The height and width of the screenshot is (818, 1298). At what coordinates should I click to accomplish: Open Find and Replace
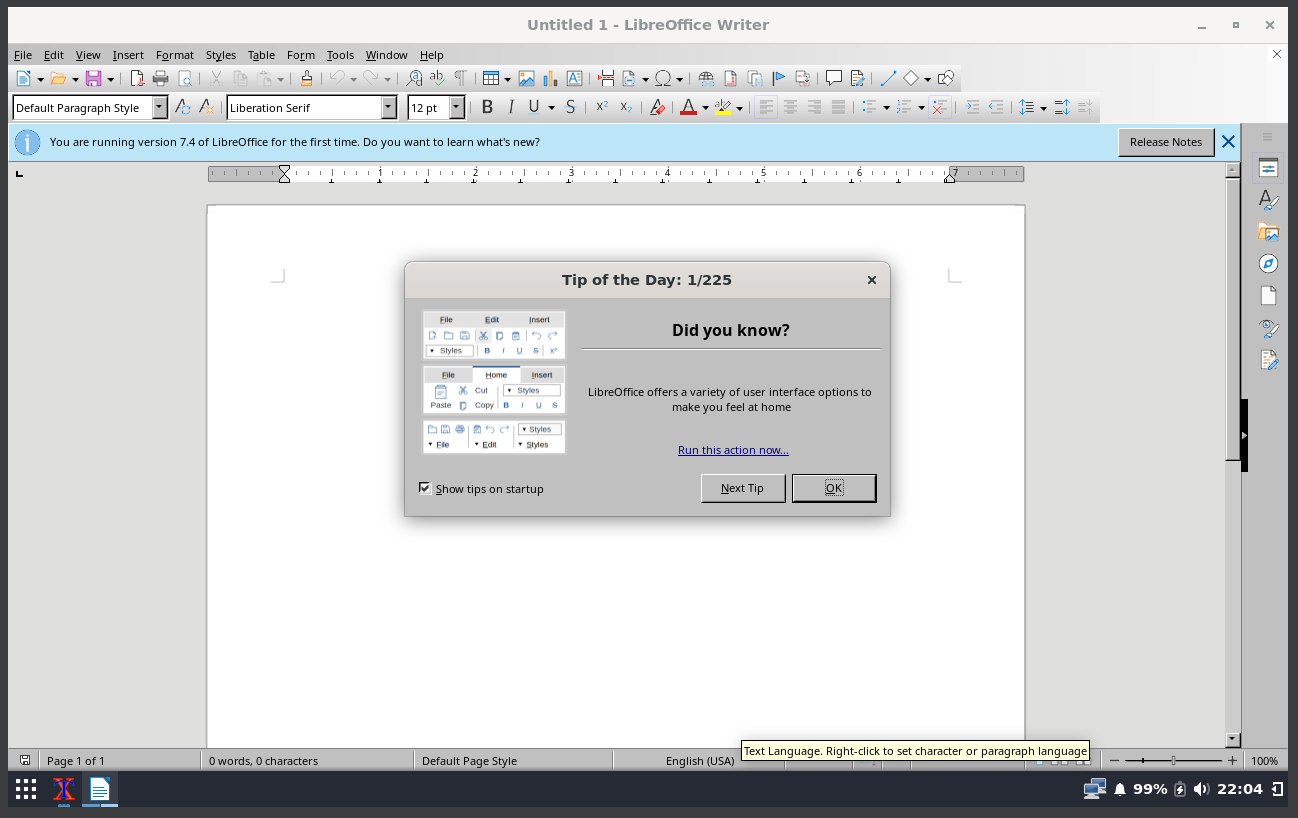tap(414, 77)
